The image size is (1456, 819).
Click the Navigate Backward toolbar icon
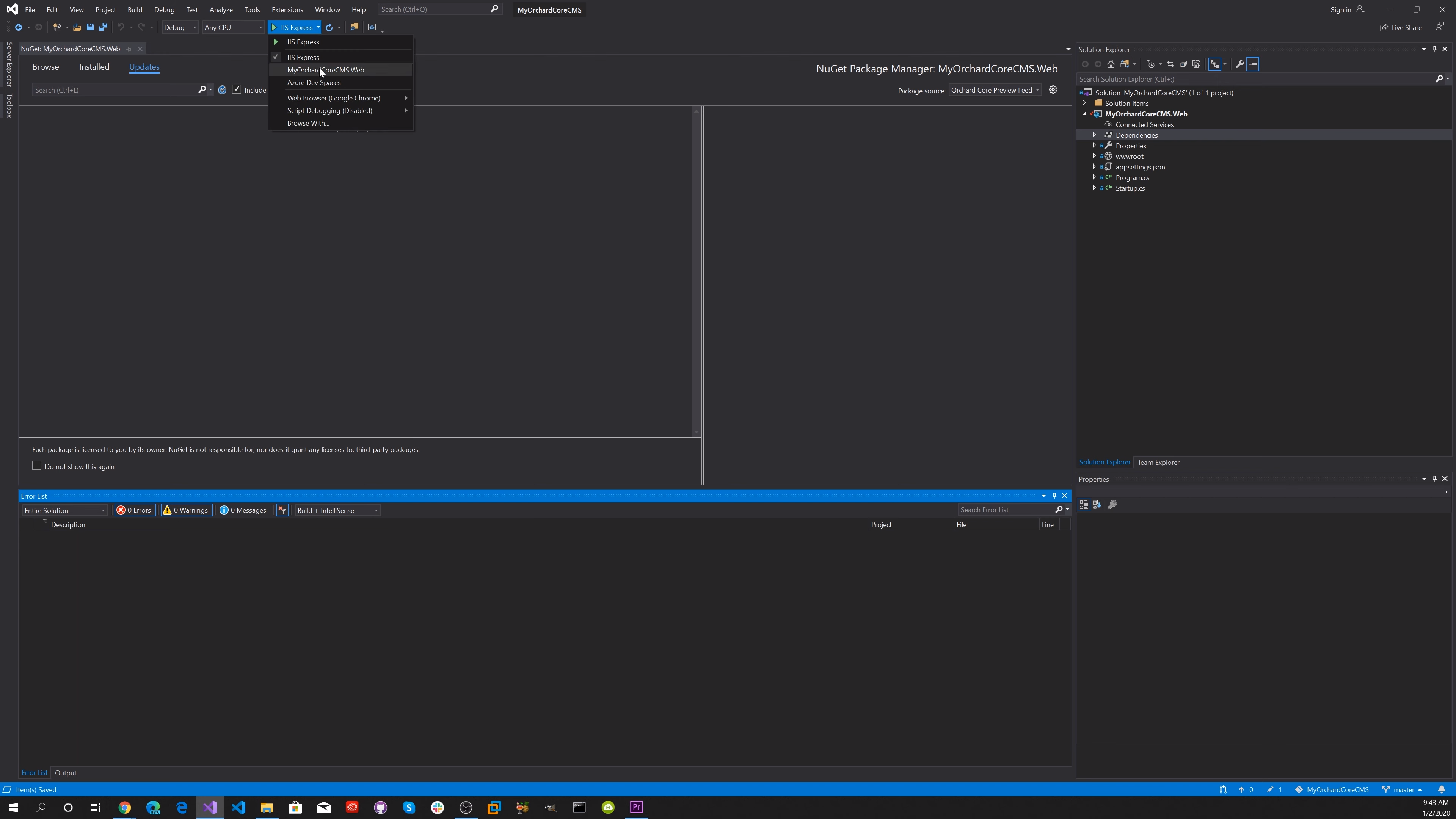point(19,27)
